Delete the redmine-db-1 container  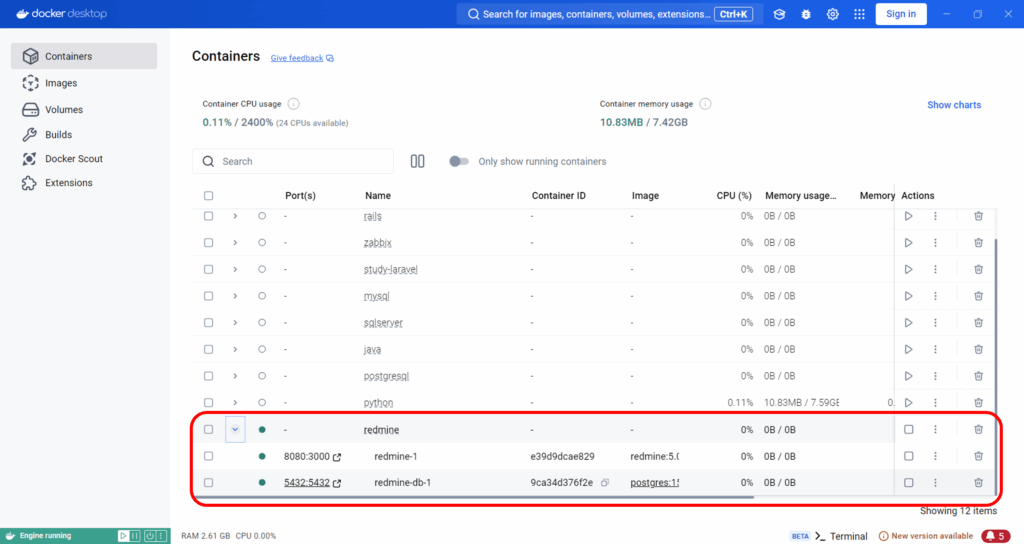pos(978,482)
